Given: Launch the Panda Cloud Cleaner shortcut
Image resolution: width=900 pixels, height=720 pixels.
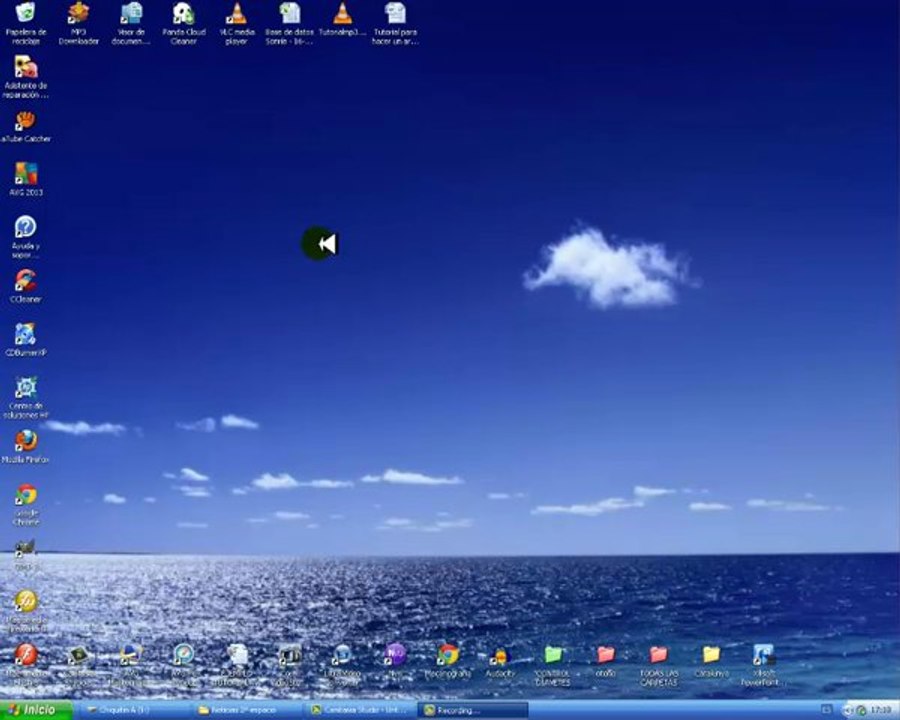Looking at the screenshot, I should [x=184, y=23].
